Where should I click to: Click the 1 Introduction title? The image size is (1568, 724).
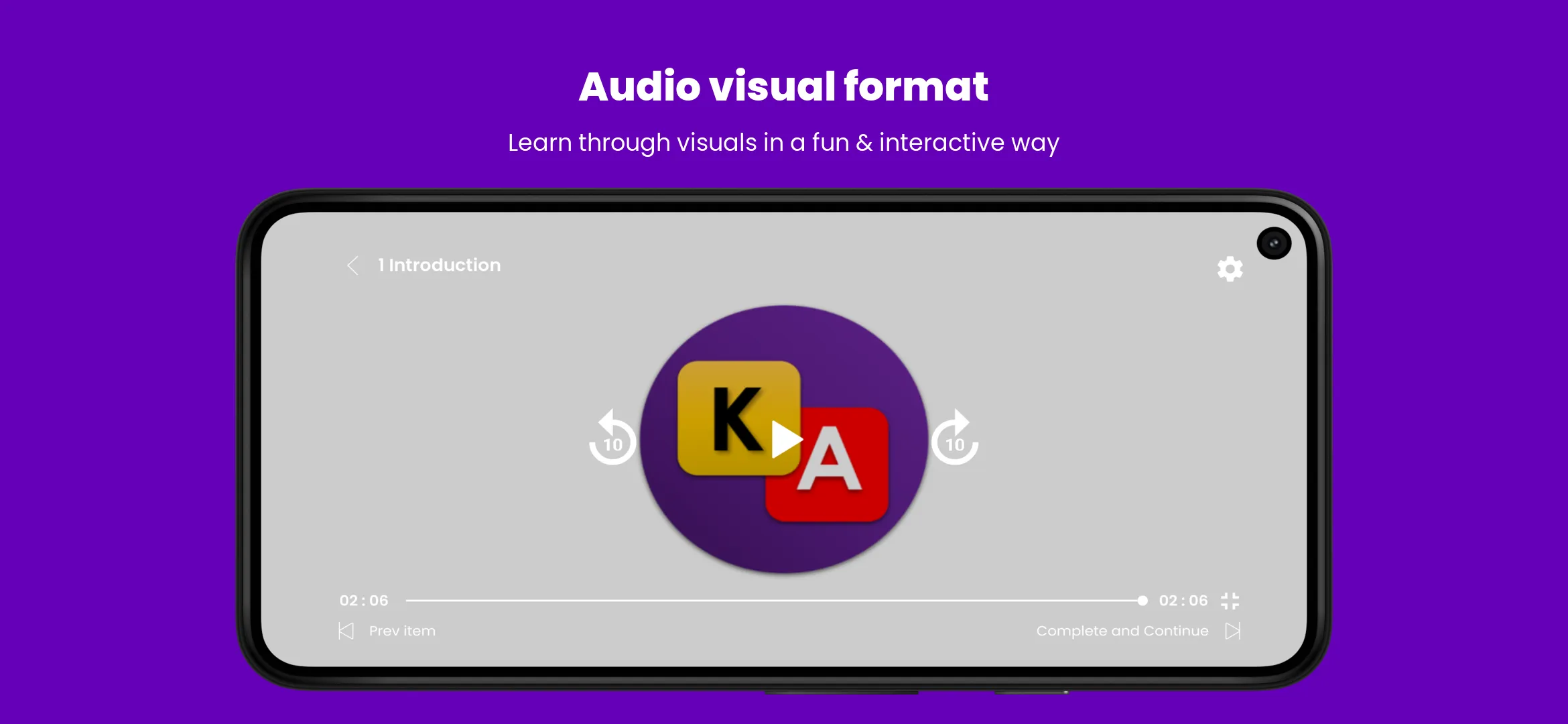439,265
